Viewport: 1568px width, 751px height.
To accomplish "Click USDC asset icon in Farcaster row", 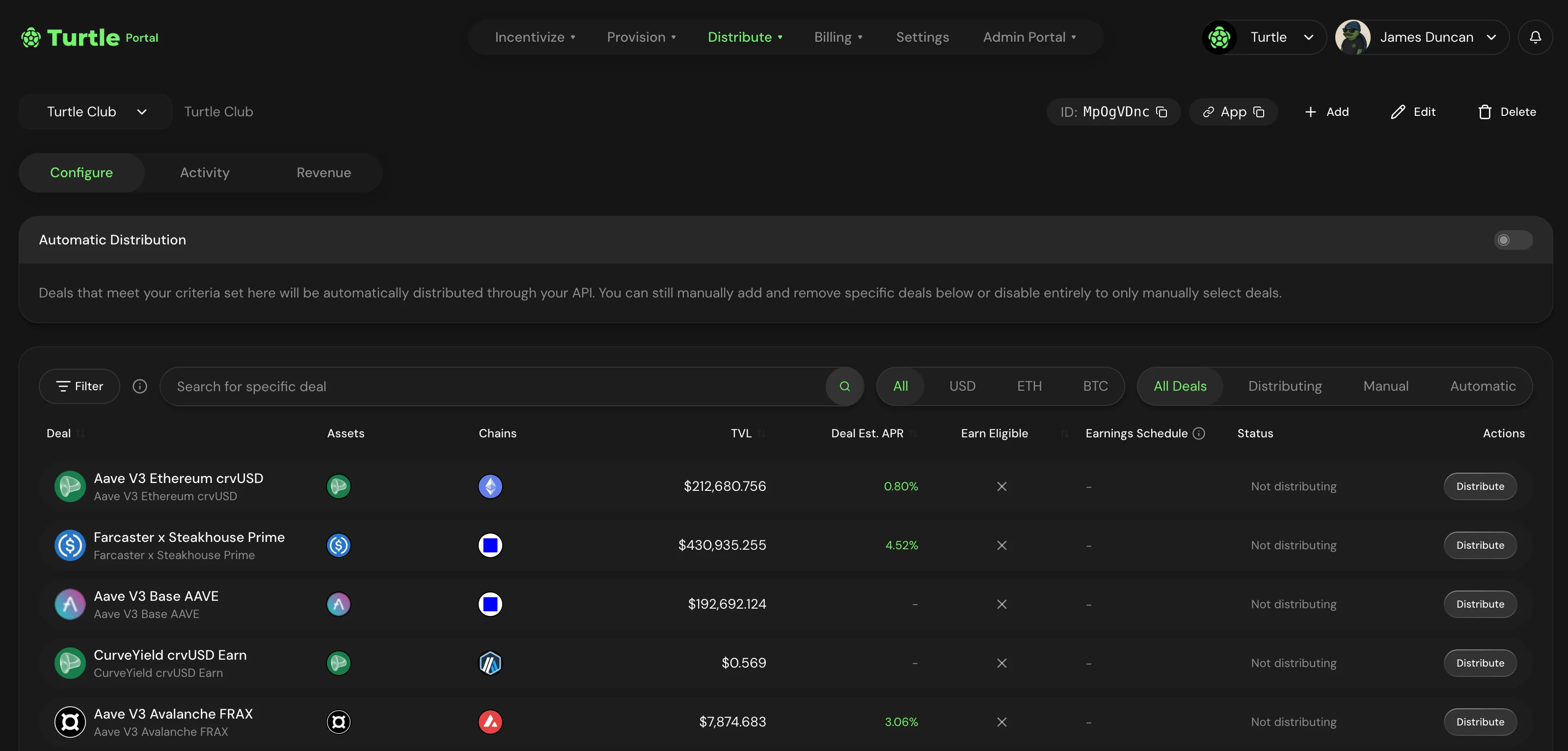I will [338, 545].
